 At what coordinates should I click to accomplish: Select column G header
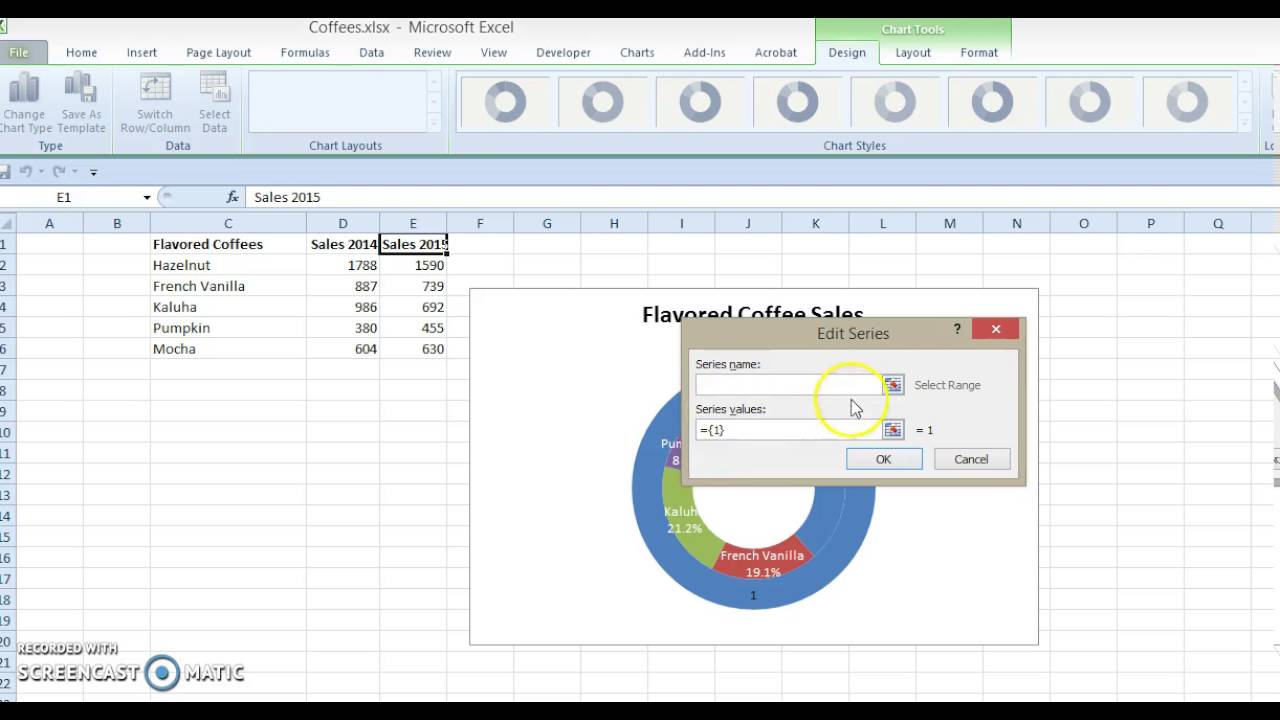point(547,224)
